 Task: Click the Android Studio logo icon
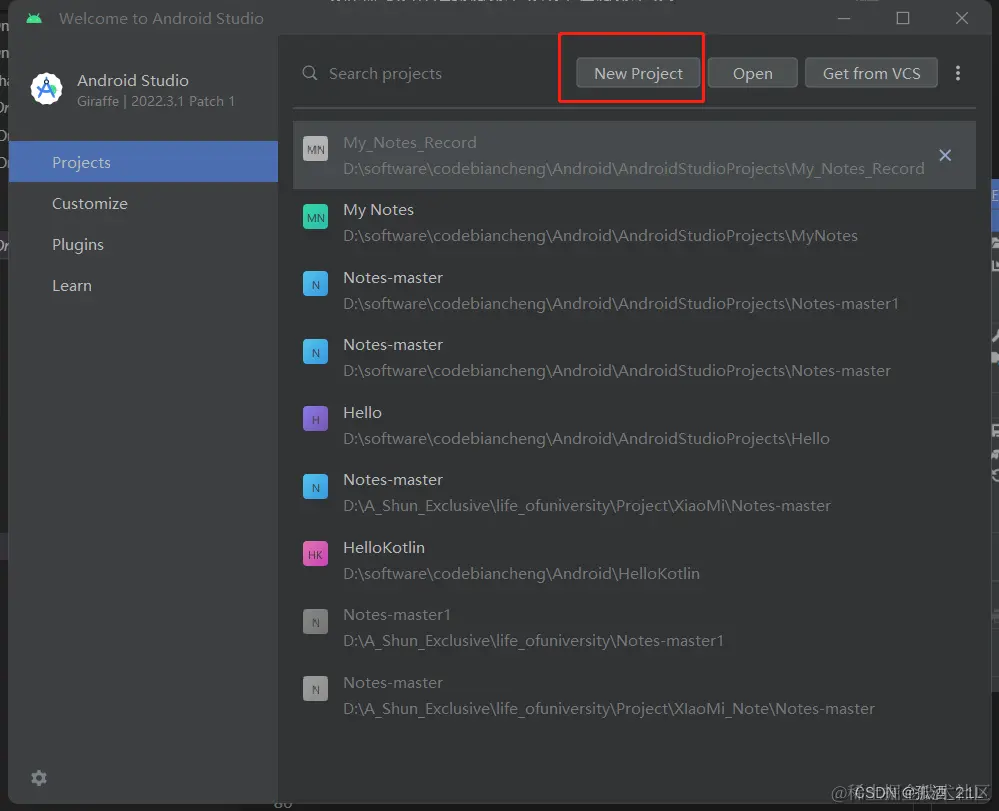click(x=47, y=89)
